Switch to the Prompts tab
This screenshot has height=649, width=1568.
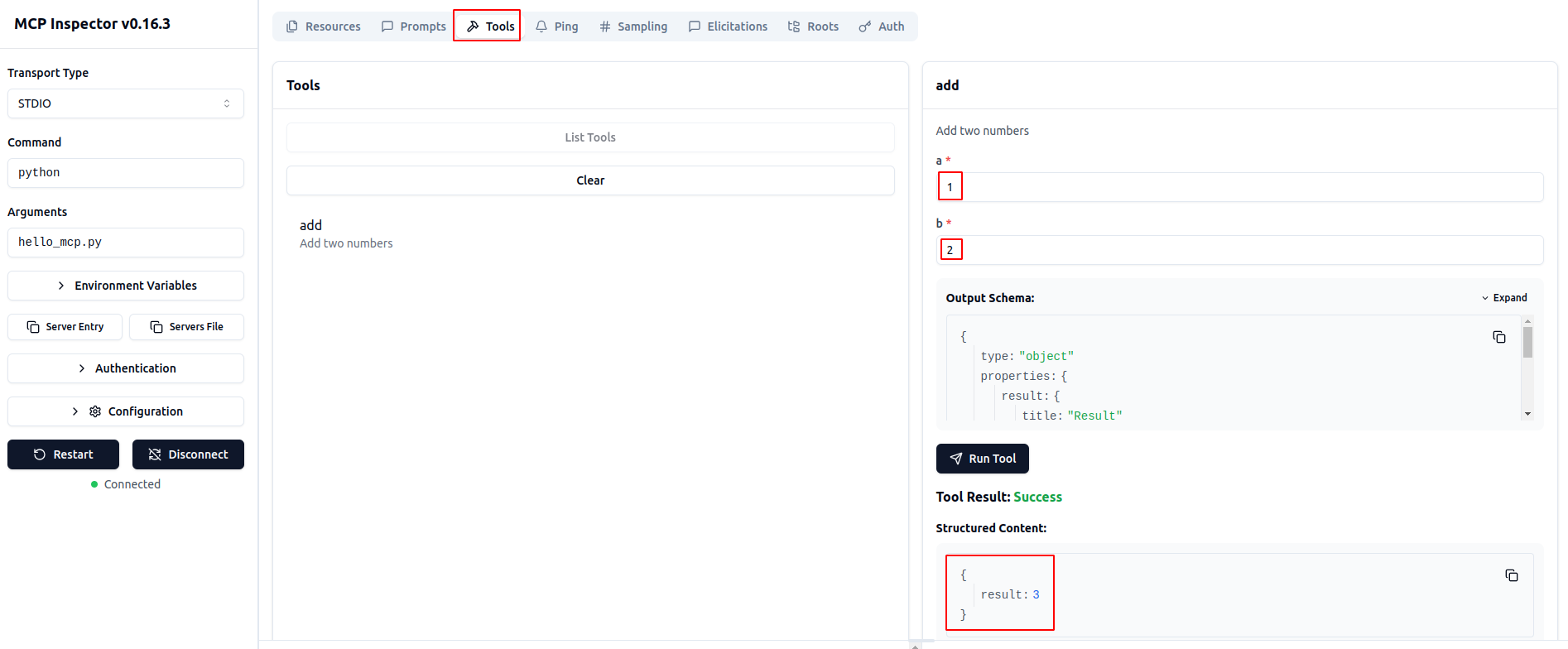tap(413, 26)
